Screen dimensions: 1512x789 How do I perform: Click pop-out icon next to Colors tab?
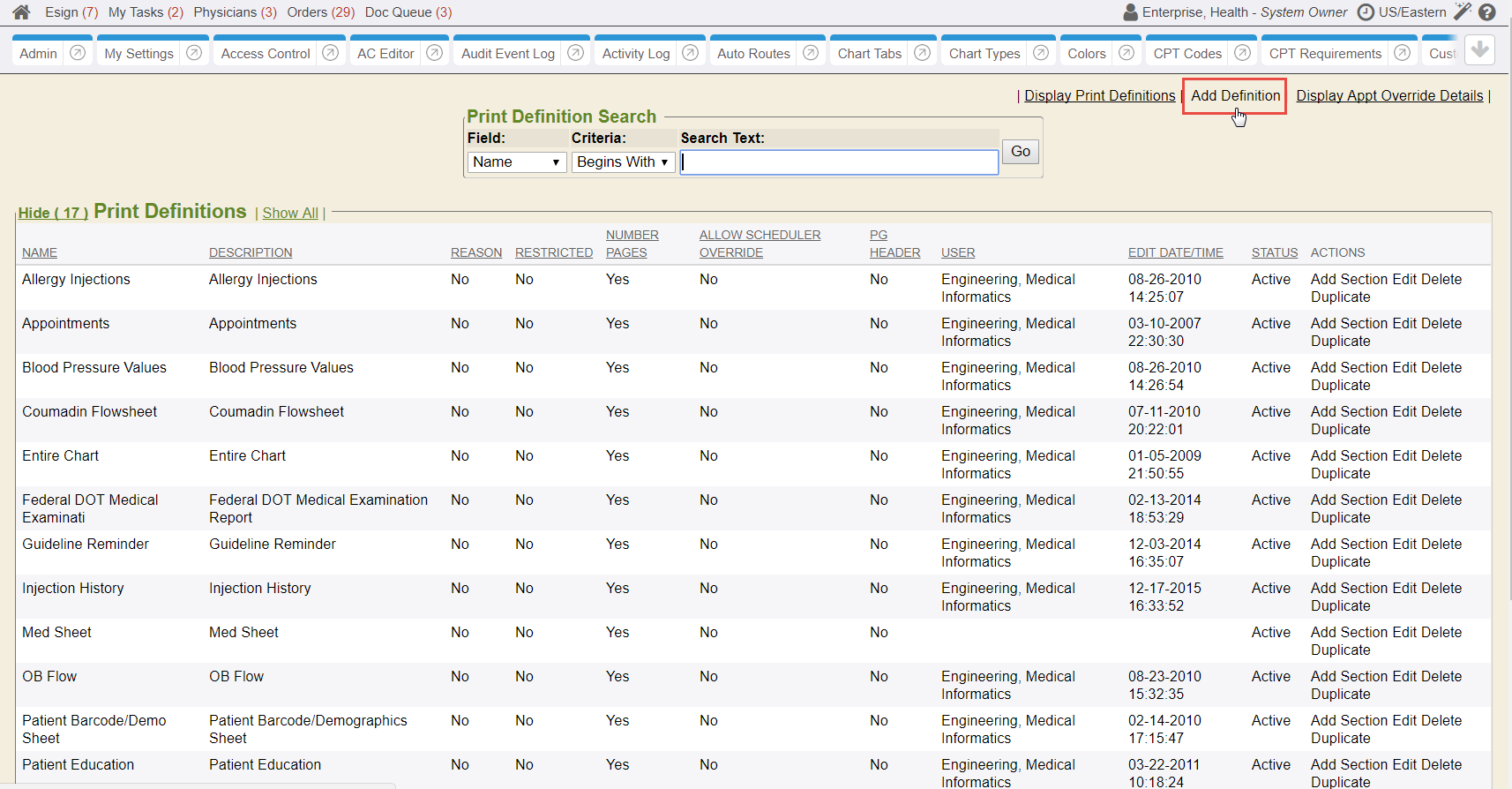pos(1127,53)
